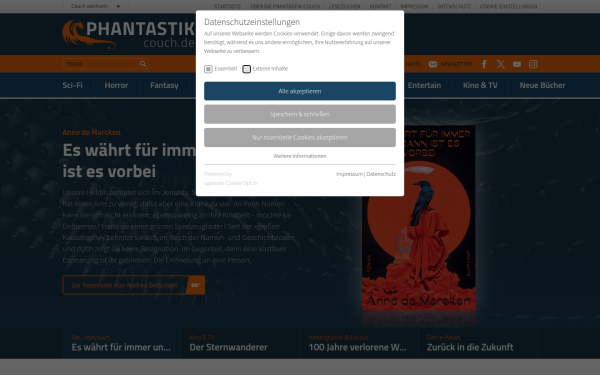600x375 pixels.
Task: Click zur Rezension von Andrea Bettschart
Action: click(x=124, y=285)
